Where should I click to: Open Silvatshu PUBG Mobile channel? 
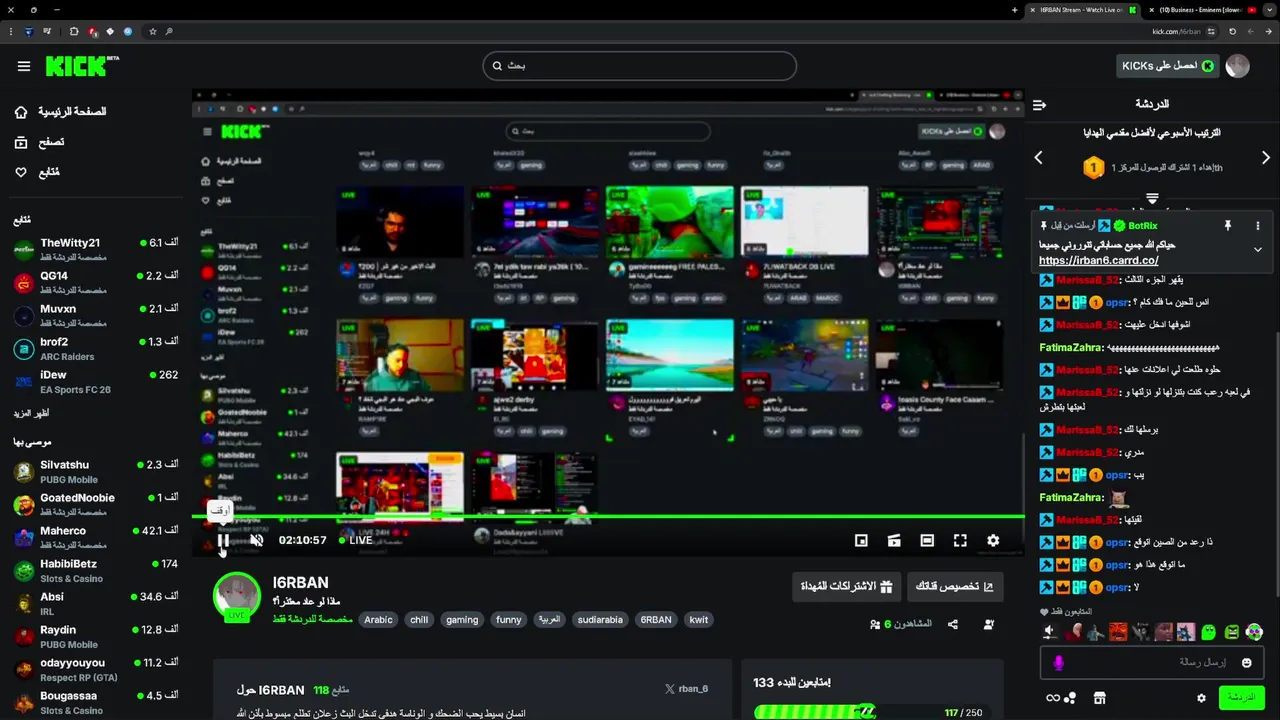(x=96, y=471)
